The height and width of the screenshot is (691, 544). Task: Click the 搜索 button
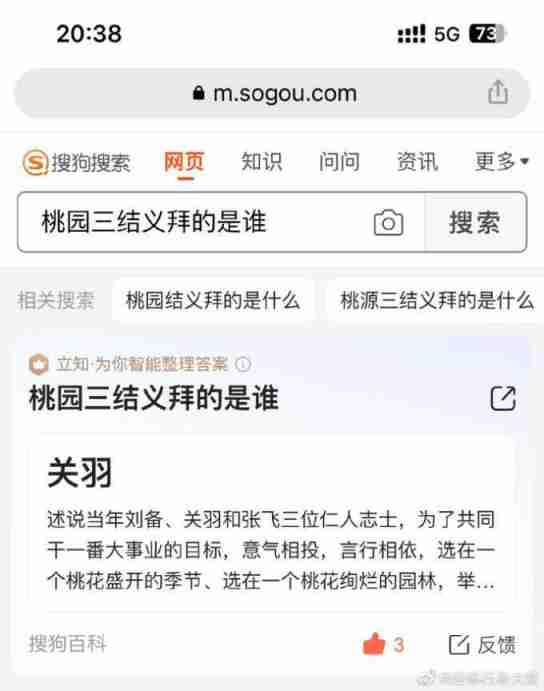point(475,222)
